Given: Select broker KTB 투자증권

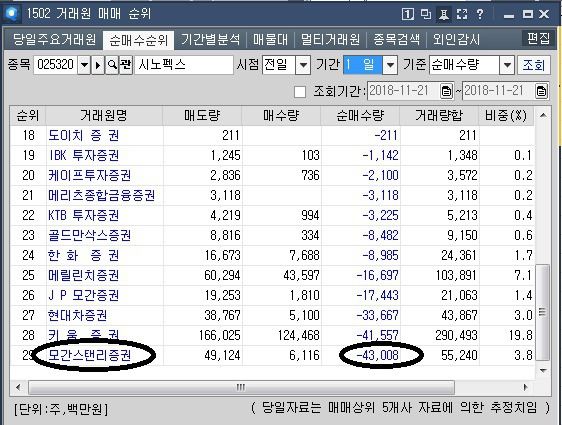Looking at the screenshot, I should pyautogui.click(x=83, y=215).
